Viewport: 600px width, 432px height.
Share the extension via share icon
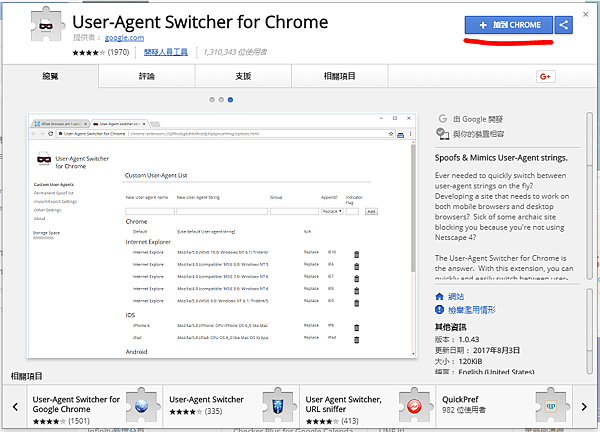563,25
